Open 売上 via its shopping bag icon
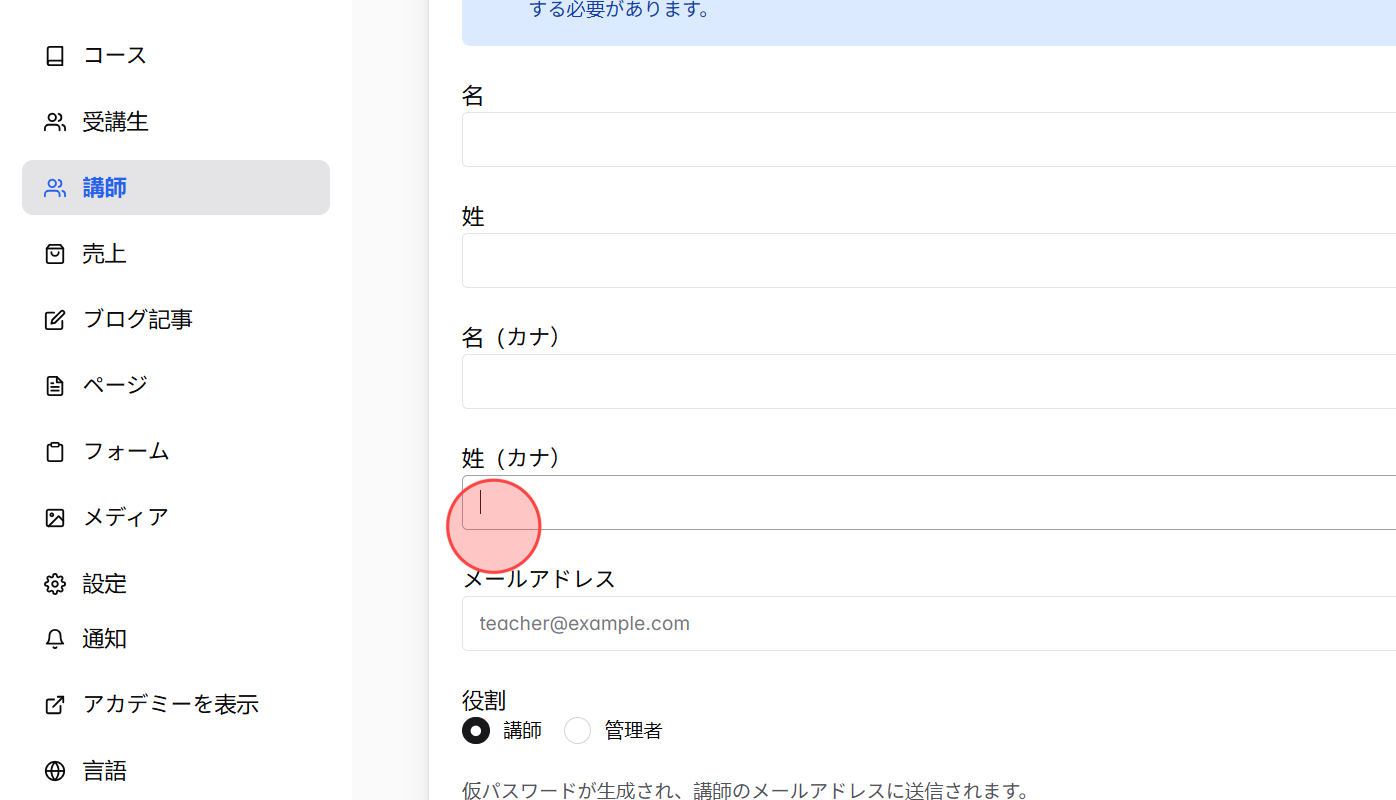 click(x=55, y=253)
